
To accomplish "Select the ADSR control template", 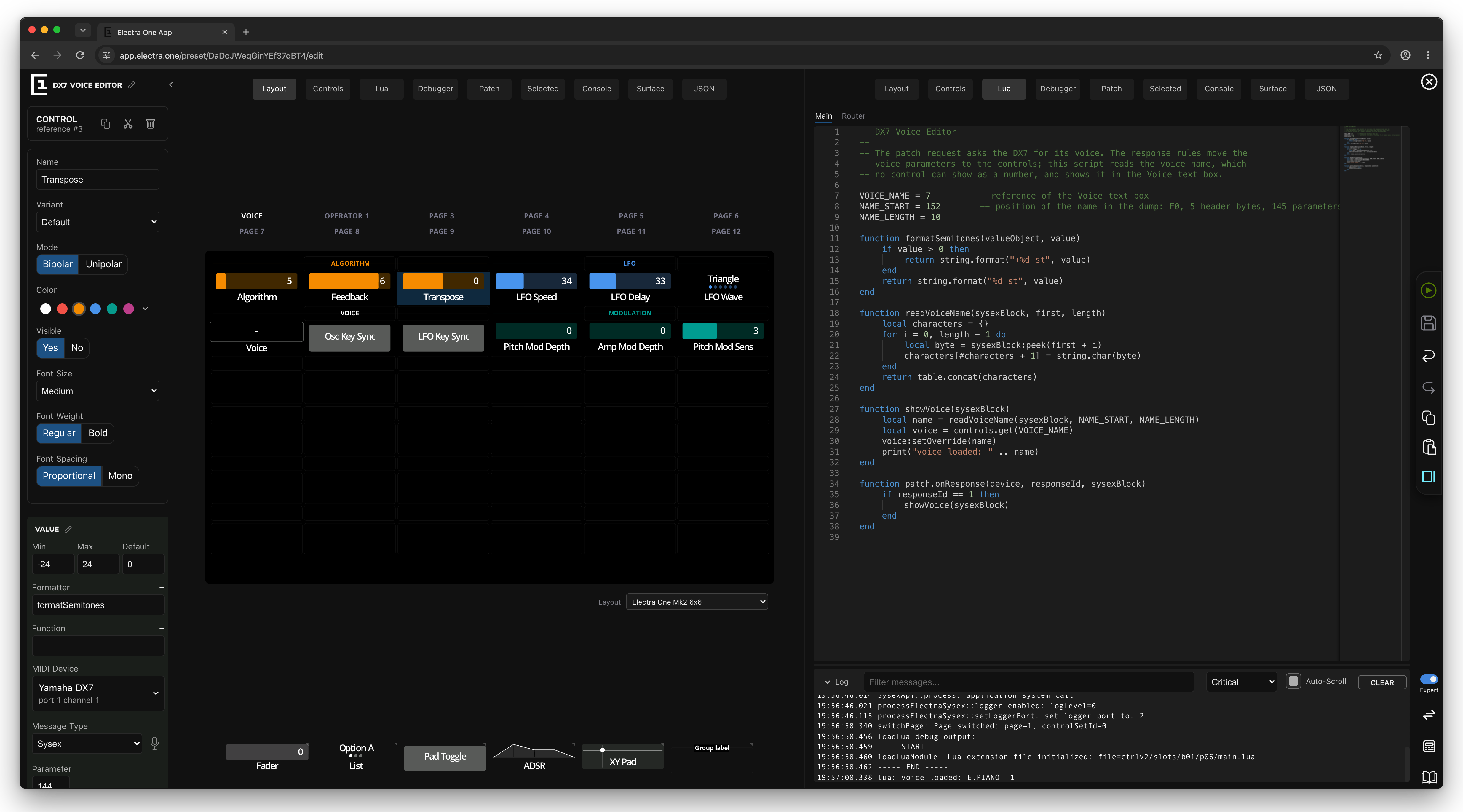I will click(x=534, y=757).
